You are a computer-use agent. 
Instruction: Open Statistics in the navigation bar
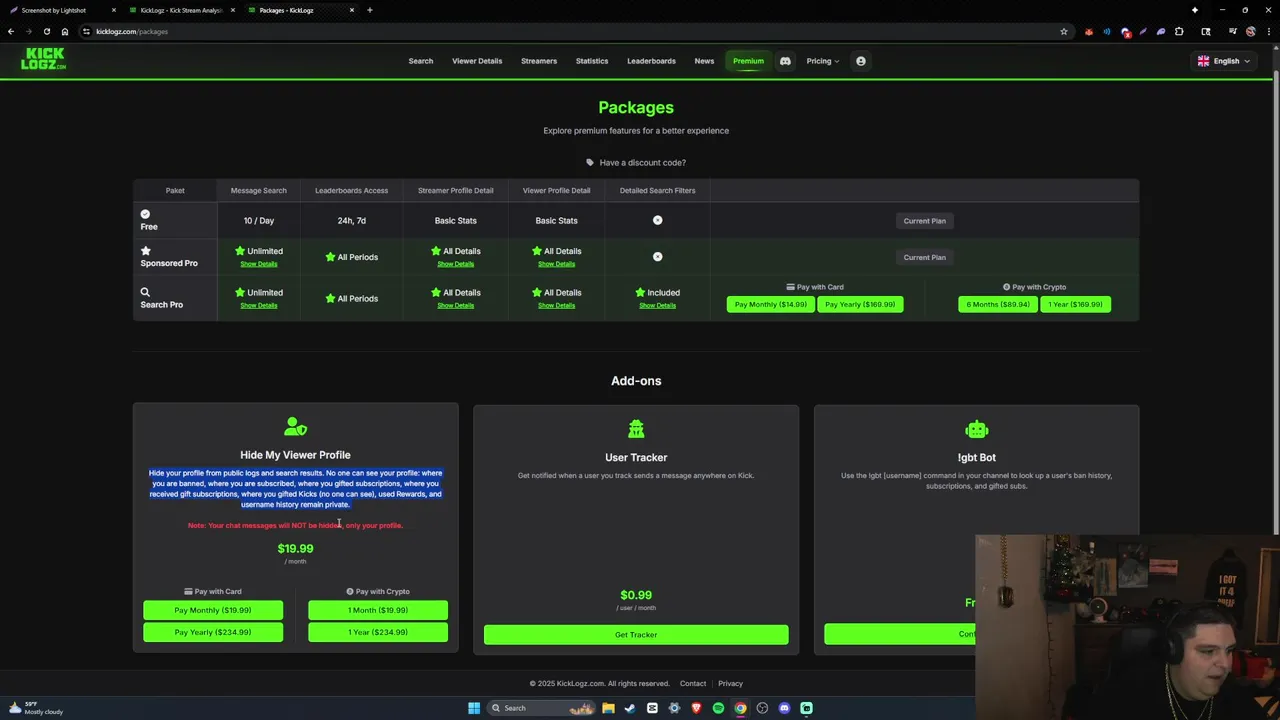click(592, 61)
